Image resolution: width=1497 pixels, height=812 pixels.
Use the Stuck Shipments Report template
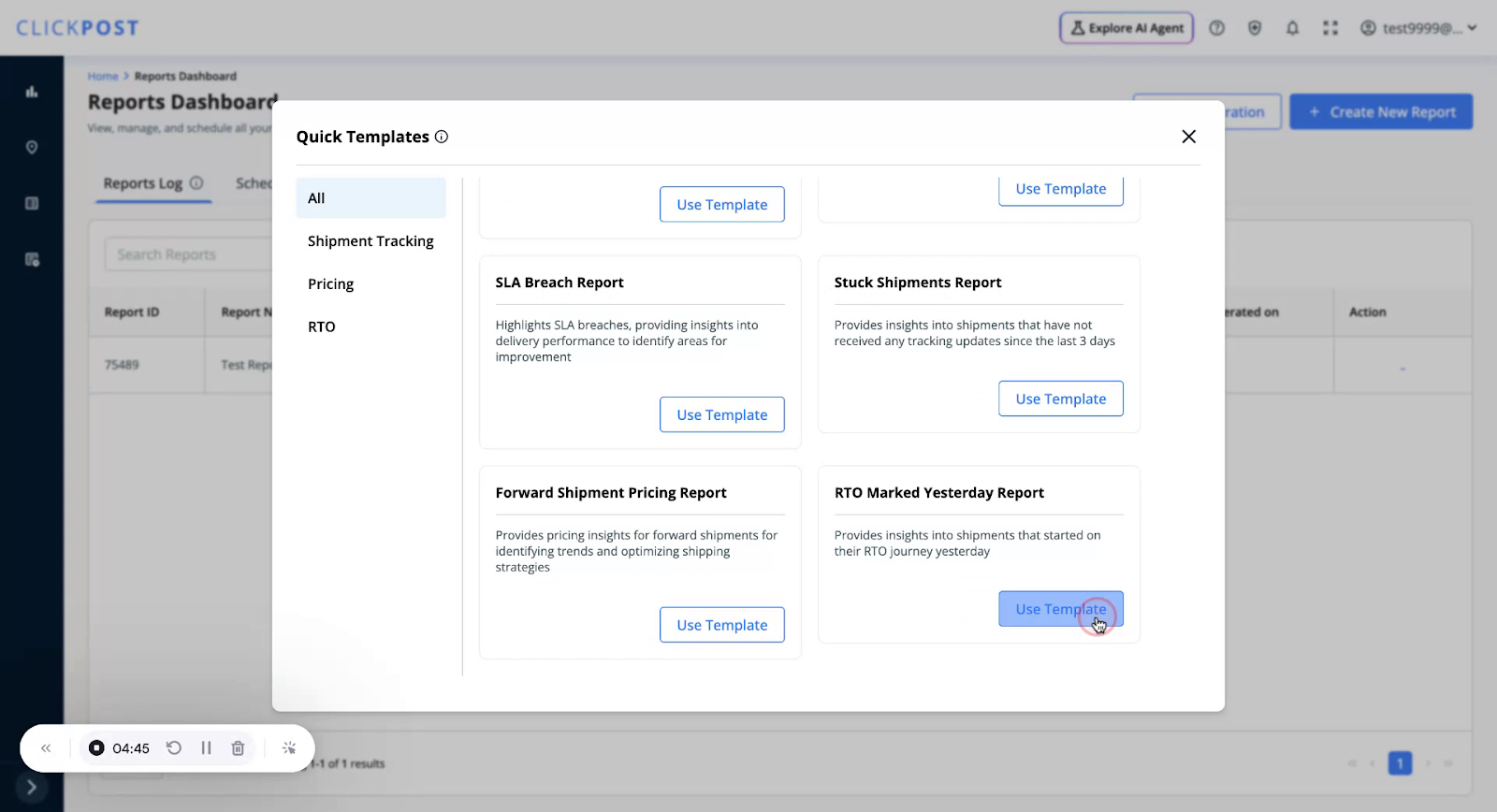pos(1061,399)
